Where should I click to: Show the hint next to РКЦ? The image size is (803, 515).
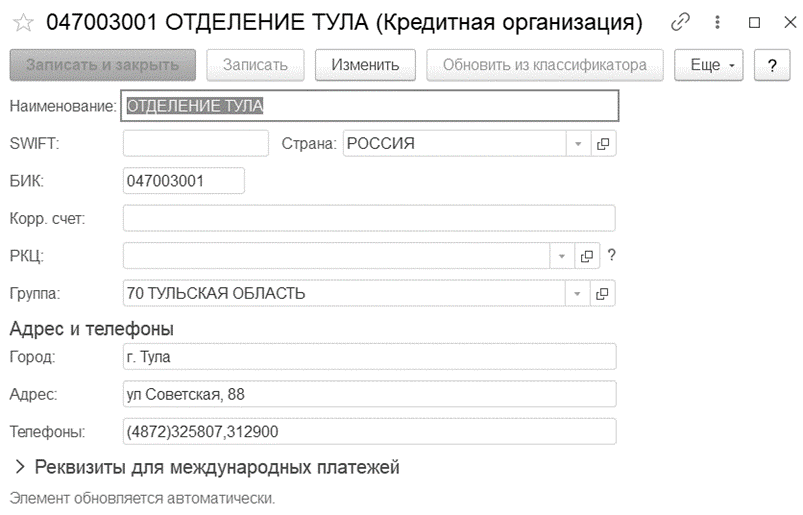tap(611, 255)
